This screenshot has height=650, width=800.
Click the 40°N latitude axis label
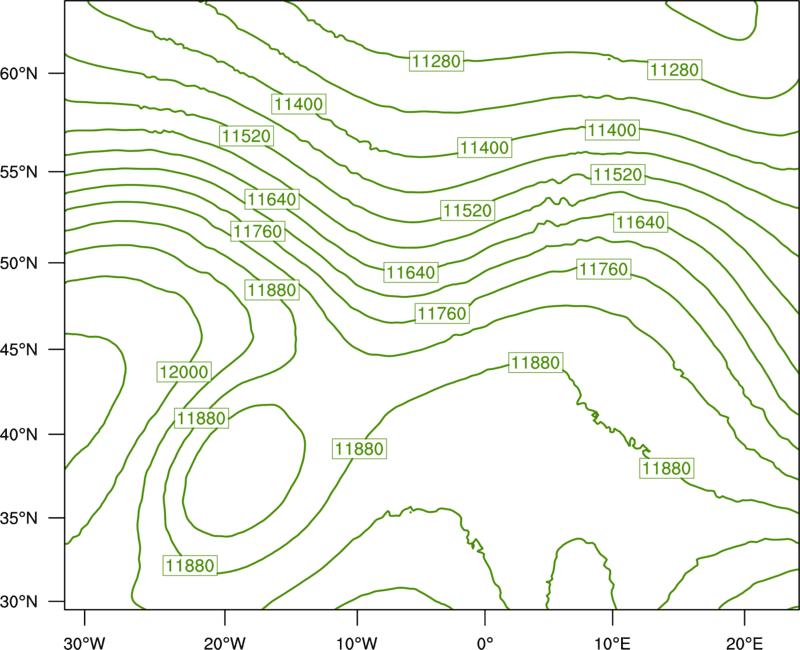tap(19, 435)
